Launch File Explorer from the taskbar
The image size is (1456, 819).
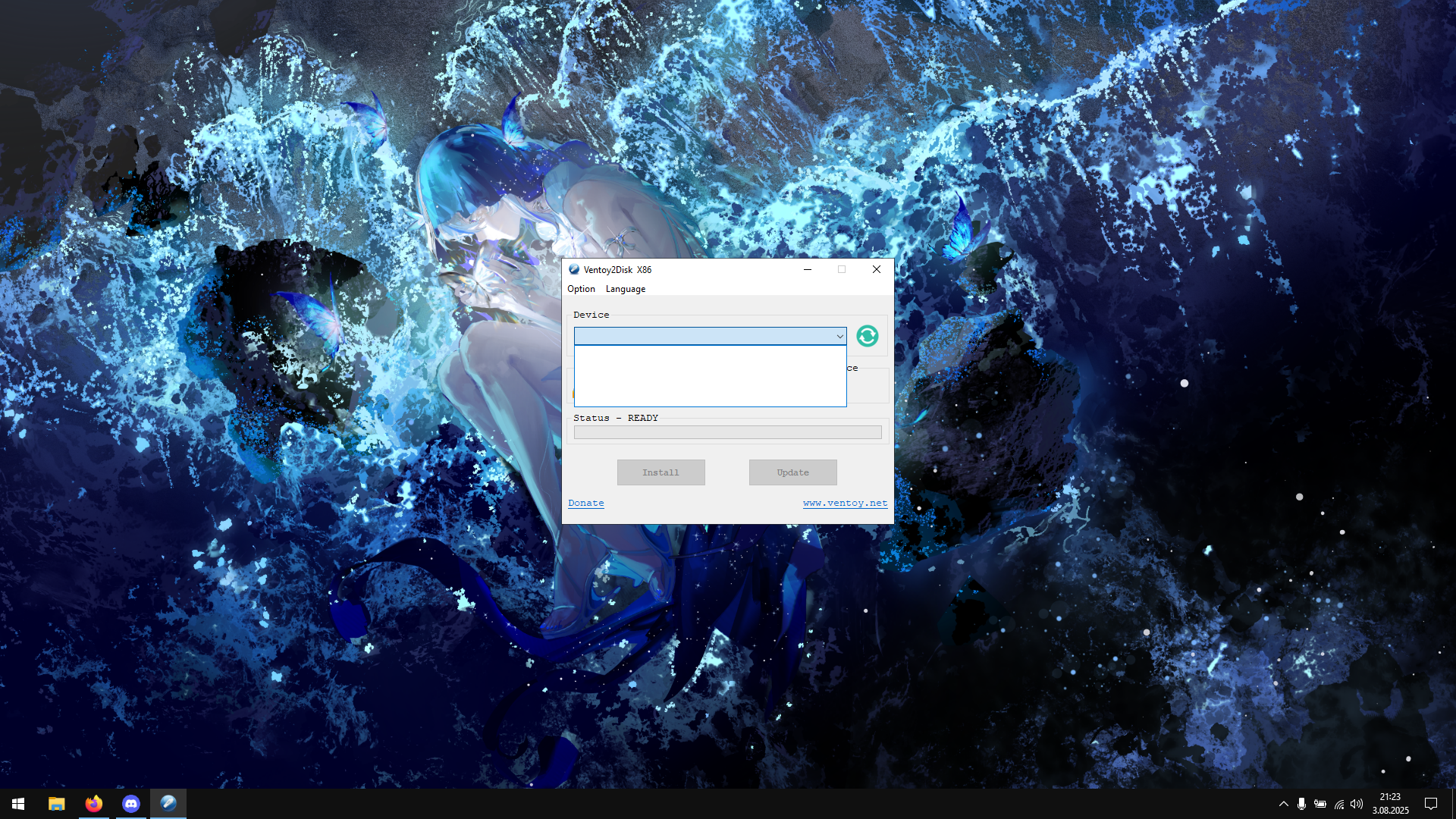click(56, 804)
